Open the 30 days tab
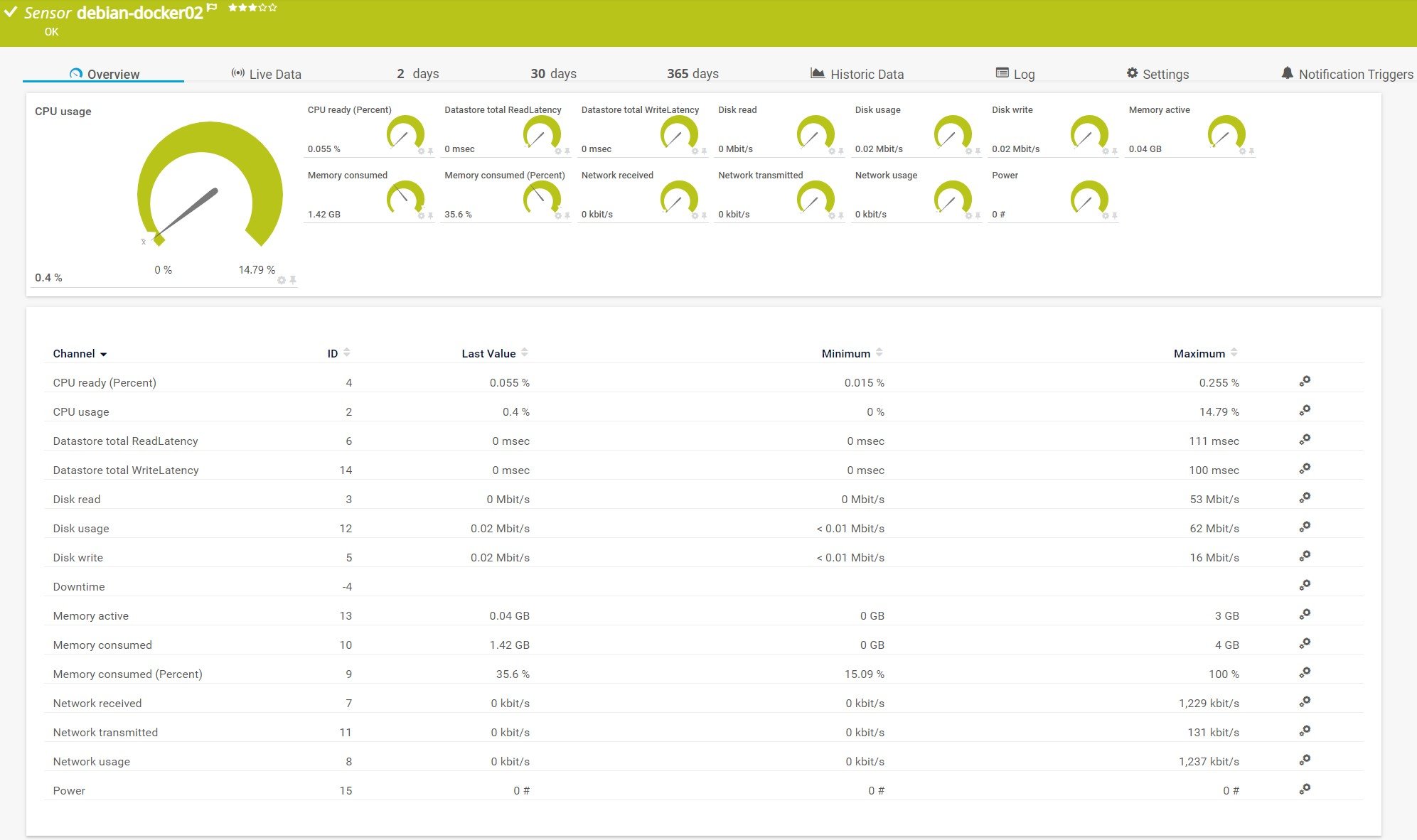The width and height of the screenshot is (1417, 840). click(x=554, y=74)
